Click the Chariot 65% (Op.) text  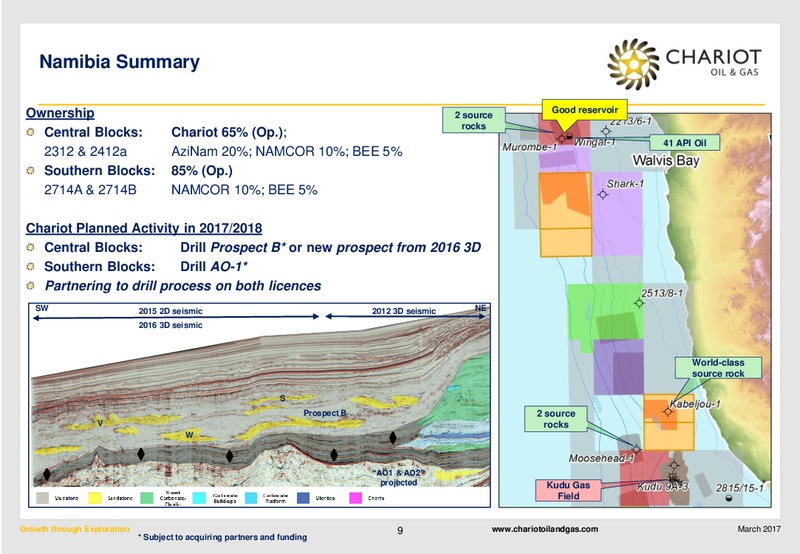229,132
